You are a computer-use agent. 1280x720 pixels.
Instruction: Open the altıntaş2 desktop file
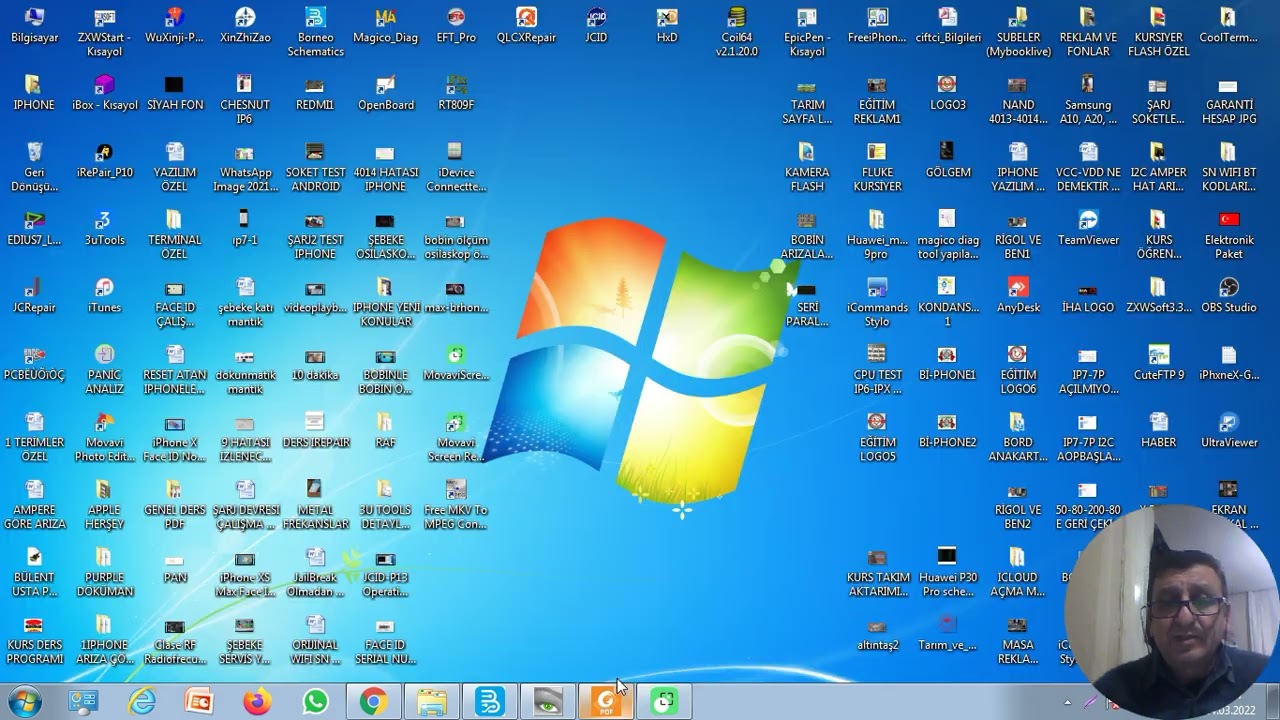pyautogui.click(x=877, y=634)
